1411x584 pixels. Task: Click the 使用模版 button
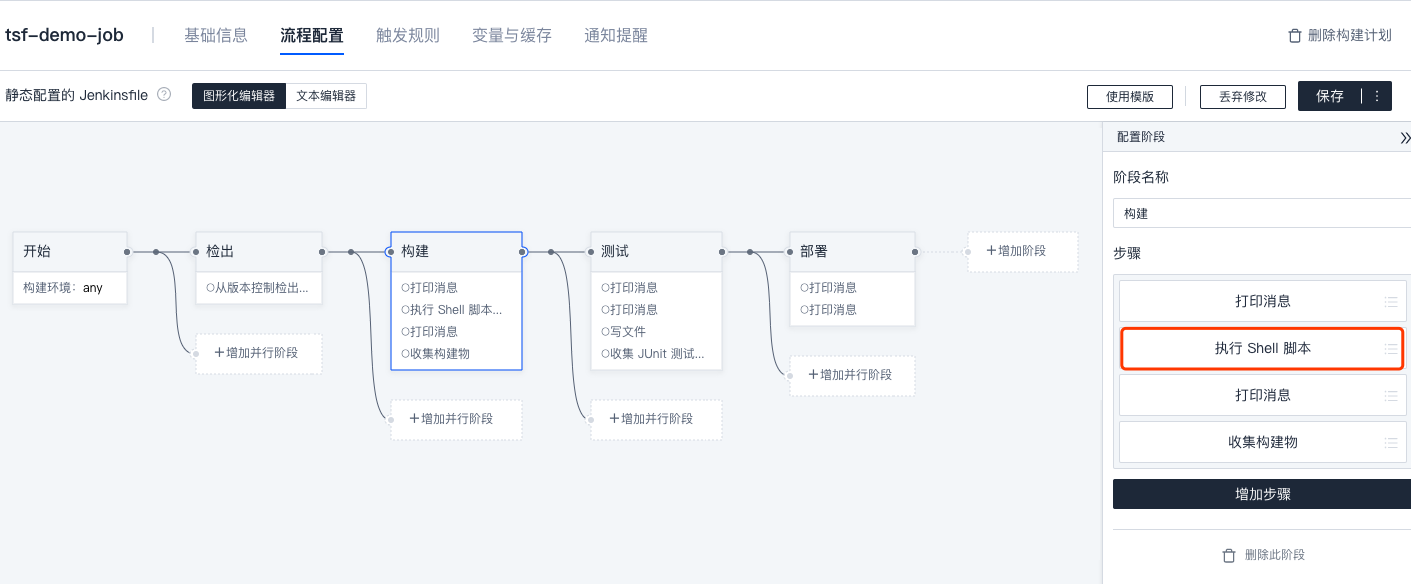(x=1130, y=96)
